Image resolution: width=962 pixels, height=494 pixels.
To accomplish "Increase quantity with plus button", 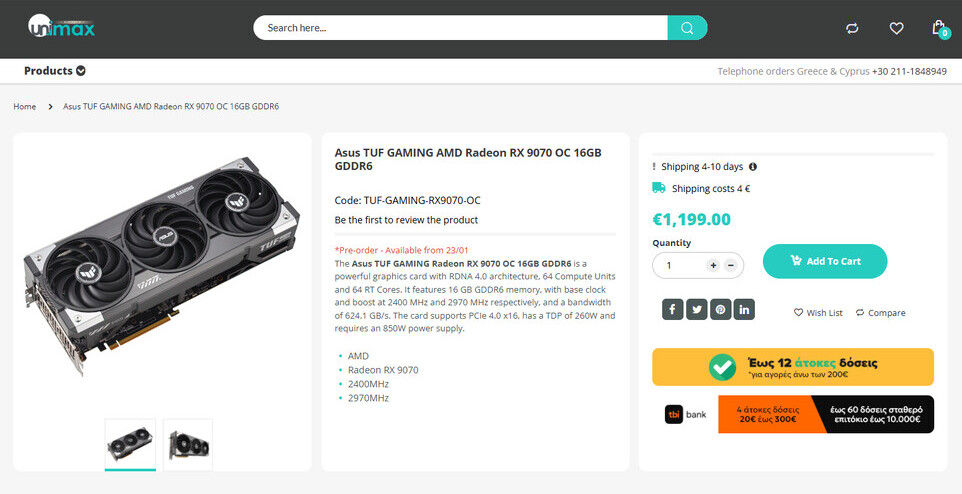I will pyautogui.click(x=713, y=266).
